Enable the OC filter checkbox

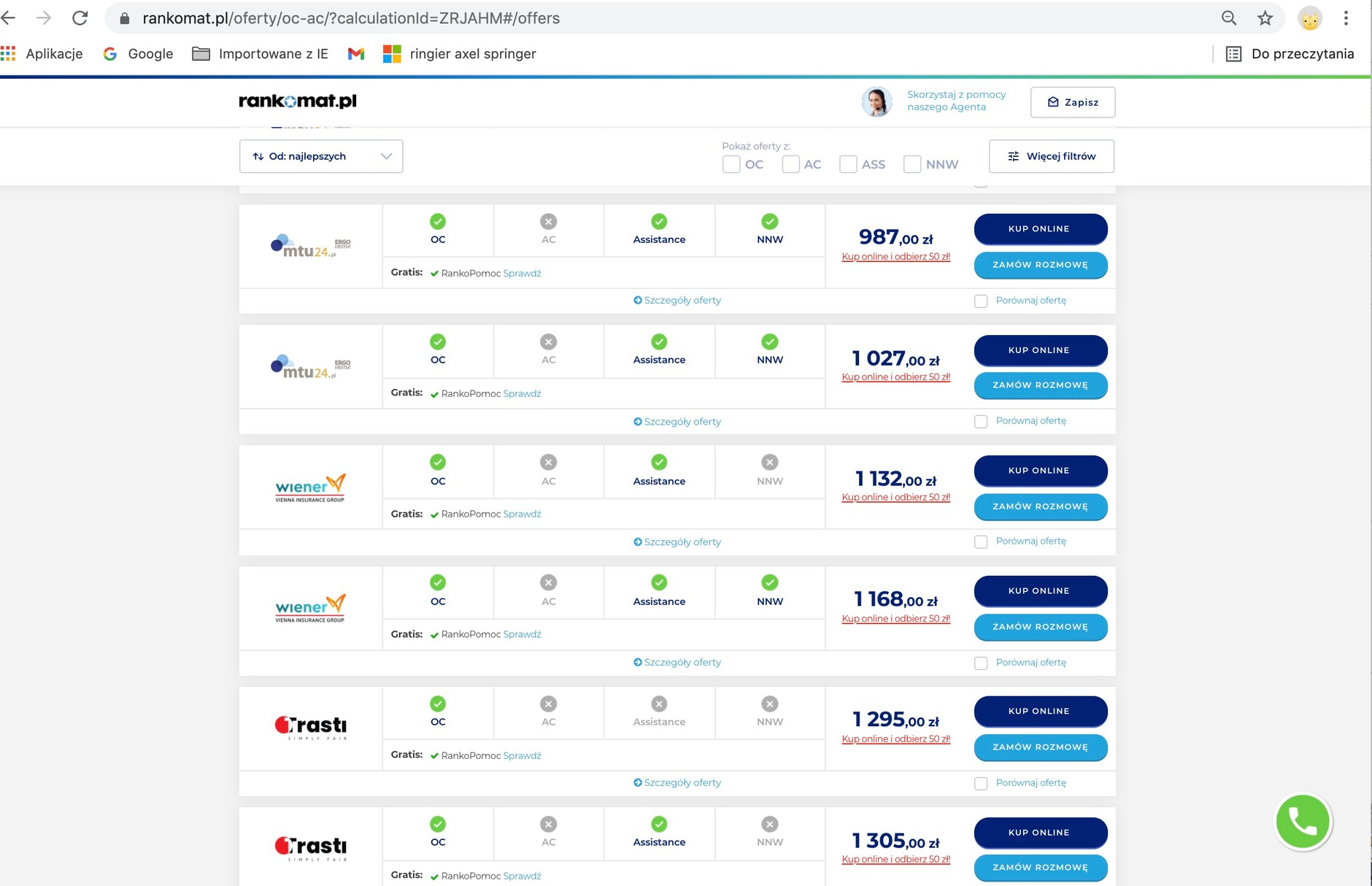click(x=731, y=164)
